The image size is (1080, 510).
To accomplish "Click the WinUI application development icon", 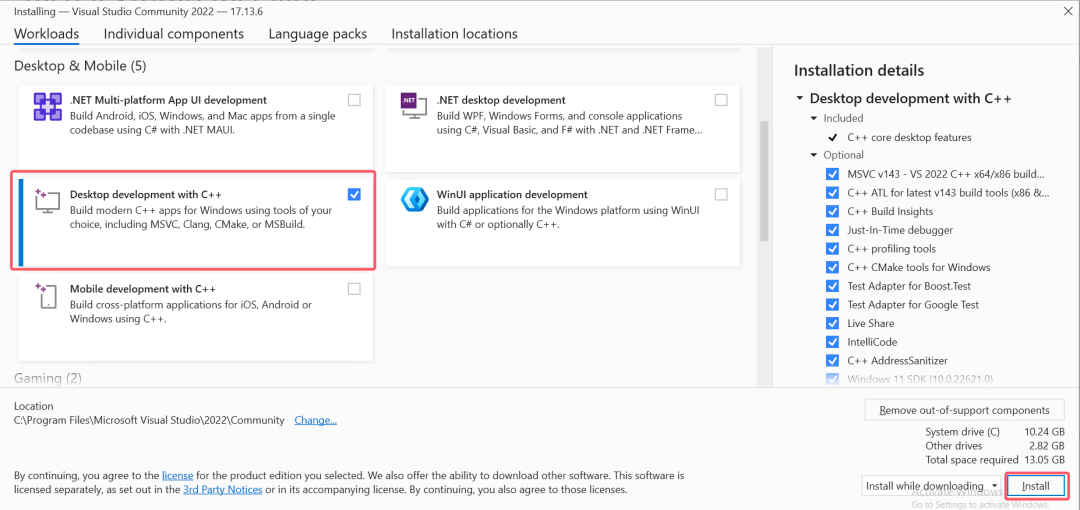I will click(x=414, y=201).
